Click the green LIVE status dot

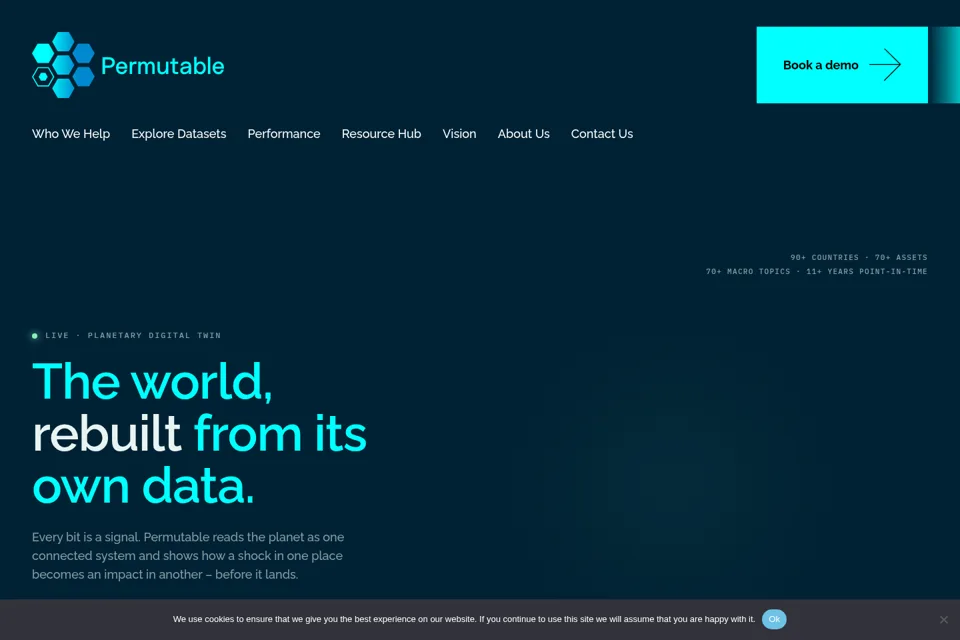coord(35,336)
